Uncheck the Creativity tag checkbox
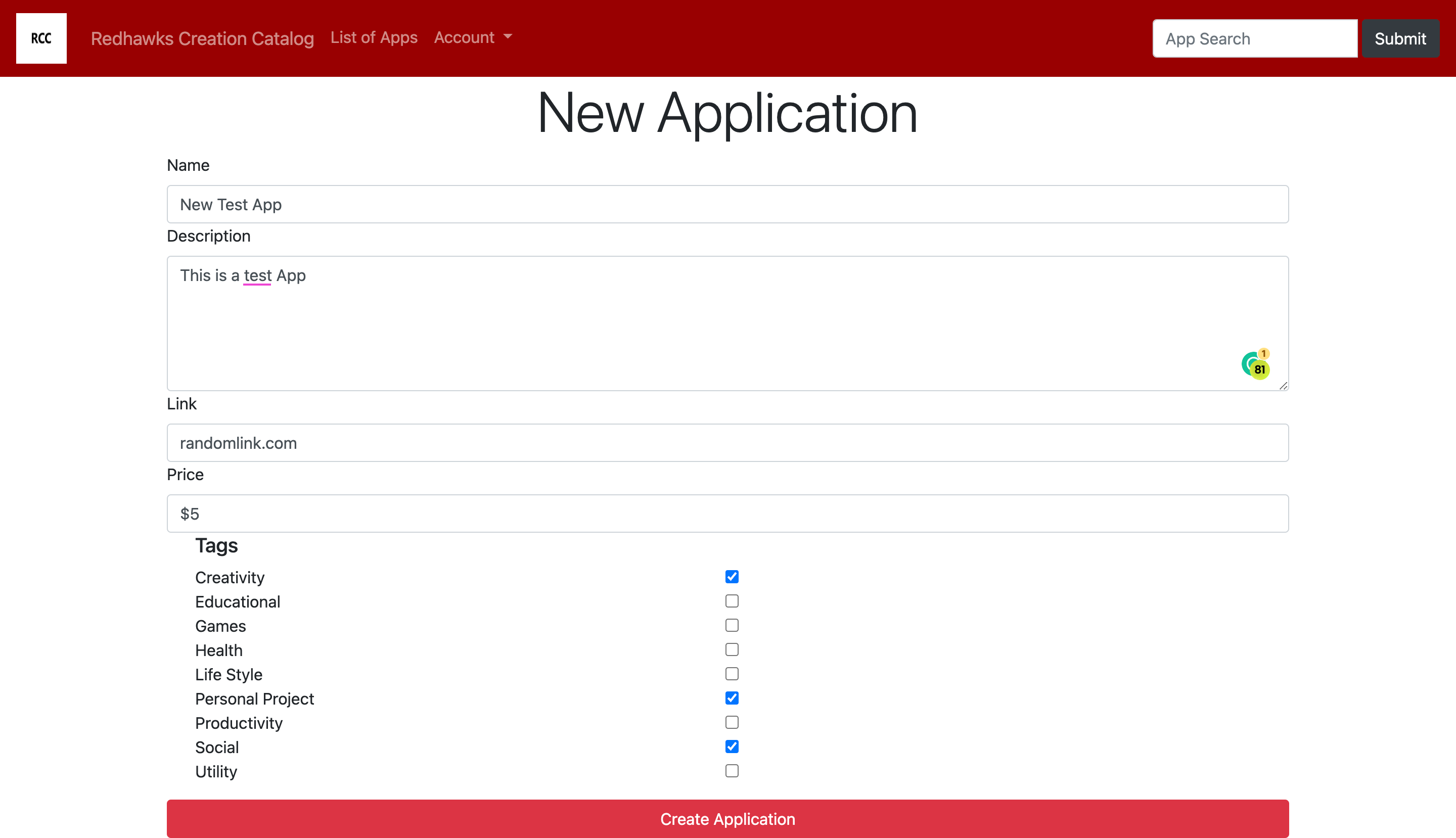Image resolution: width=1456 pixels, height=838 pixels. point(732,577)
